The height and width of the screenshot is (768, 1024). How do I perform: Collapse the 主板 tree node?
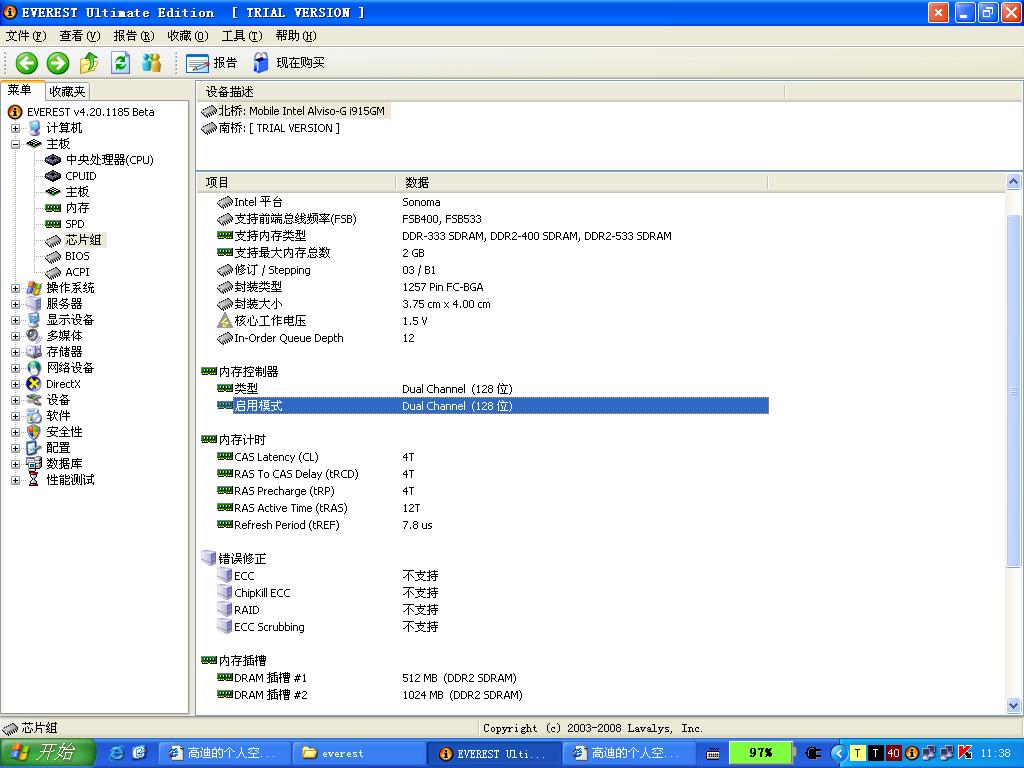16,144
